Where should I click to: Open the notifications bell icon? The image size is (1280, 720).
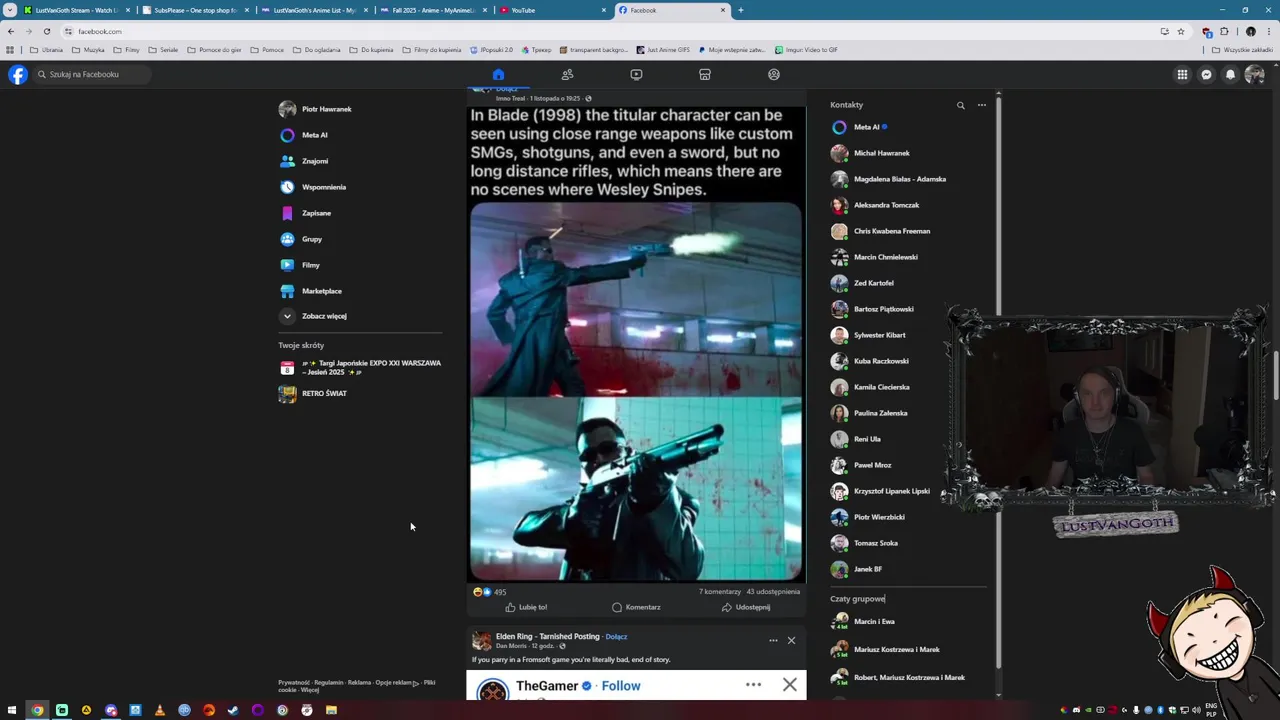(1230, 74)
